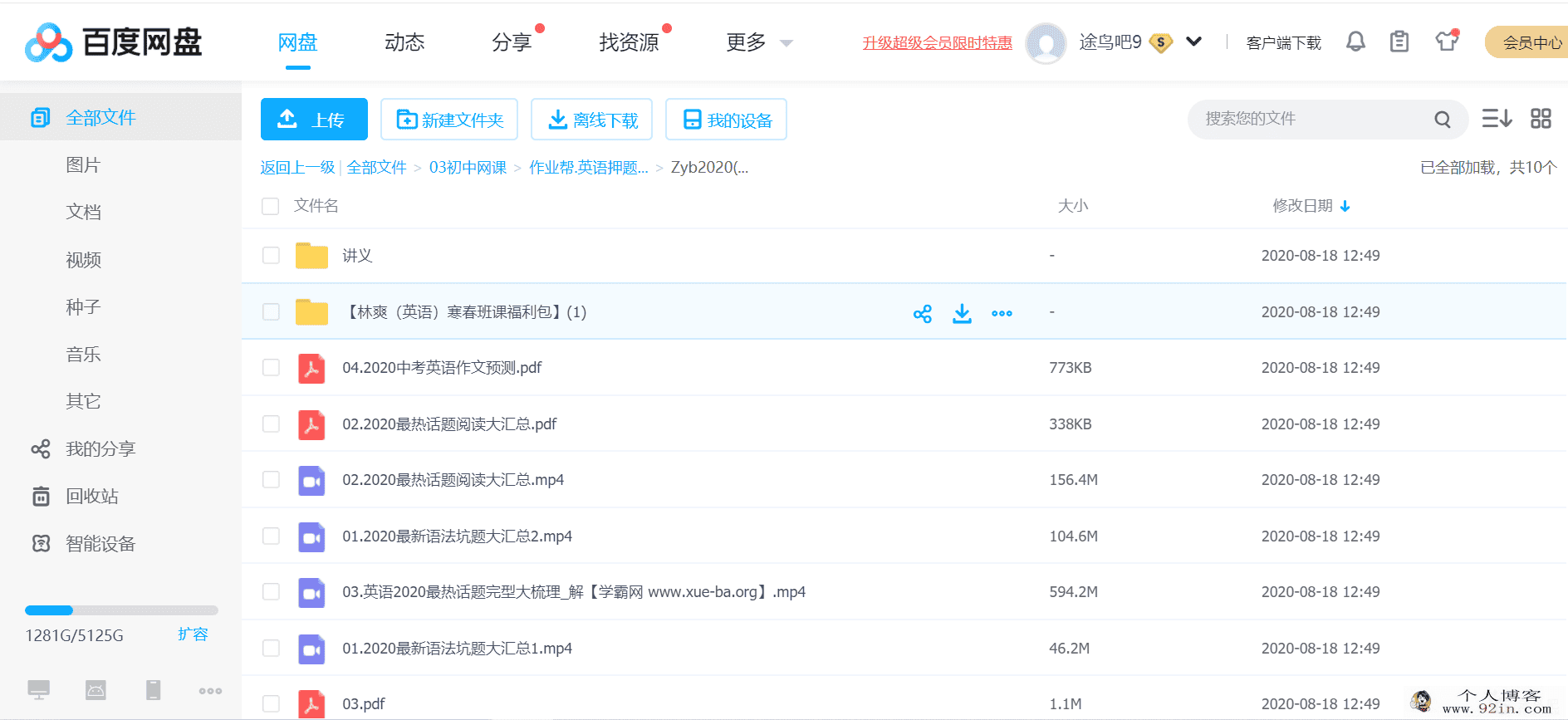Click video icon of 03.英语2020最热话题完型大梳理 file
This screenshot has height=720, width=1568.
pyautogui.click(x=311, y=592)
